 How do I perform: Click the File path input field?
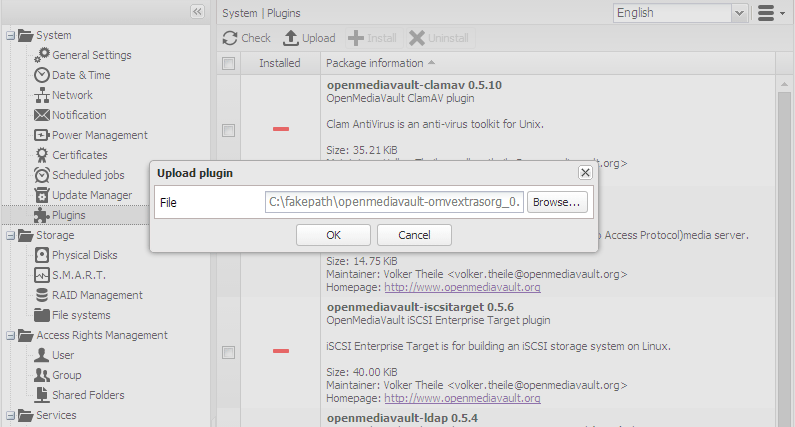394,202
